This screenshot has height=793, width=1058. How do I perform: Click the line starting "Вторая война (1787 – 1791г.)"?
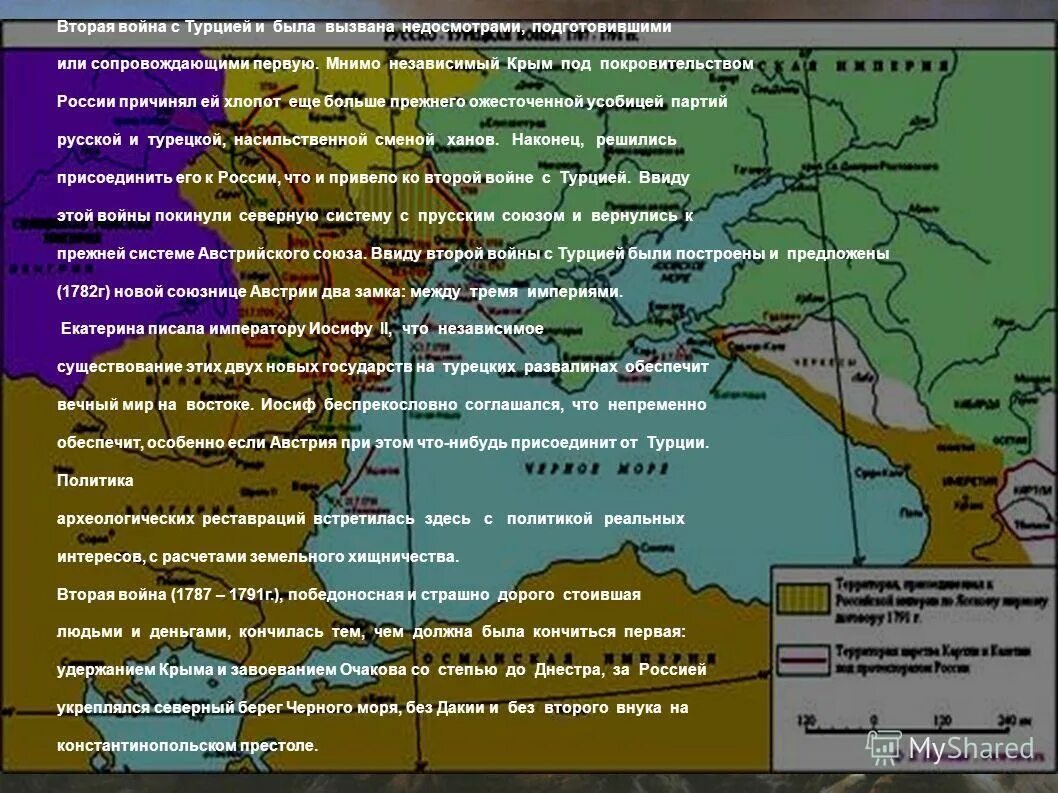click(349, 595)
